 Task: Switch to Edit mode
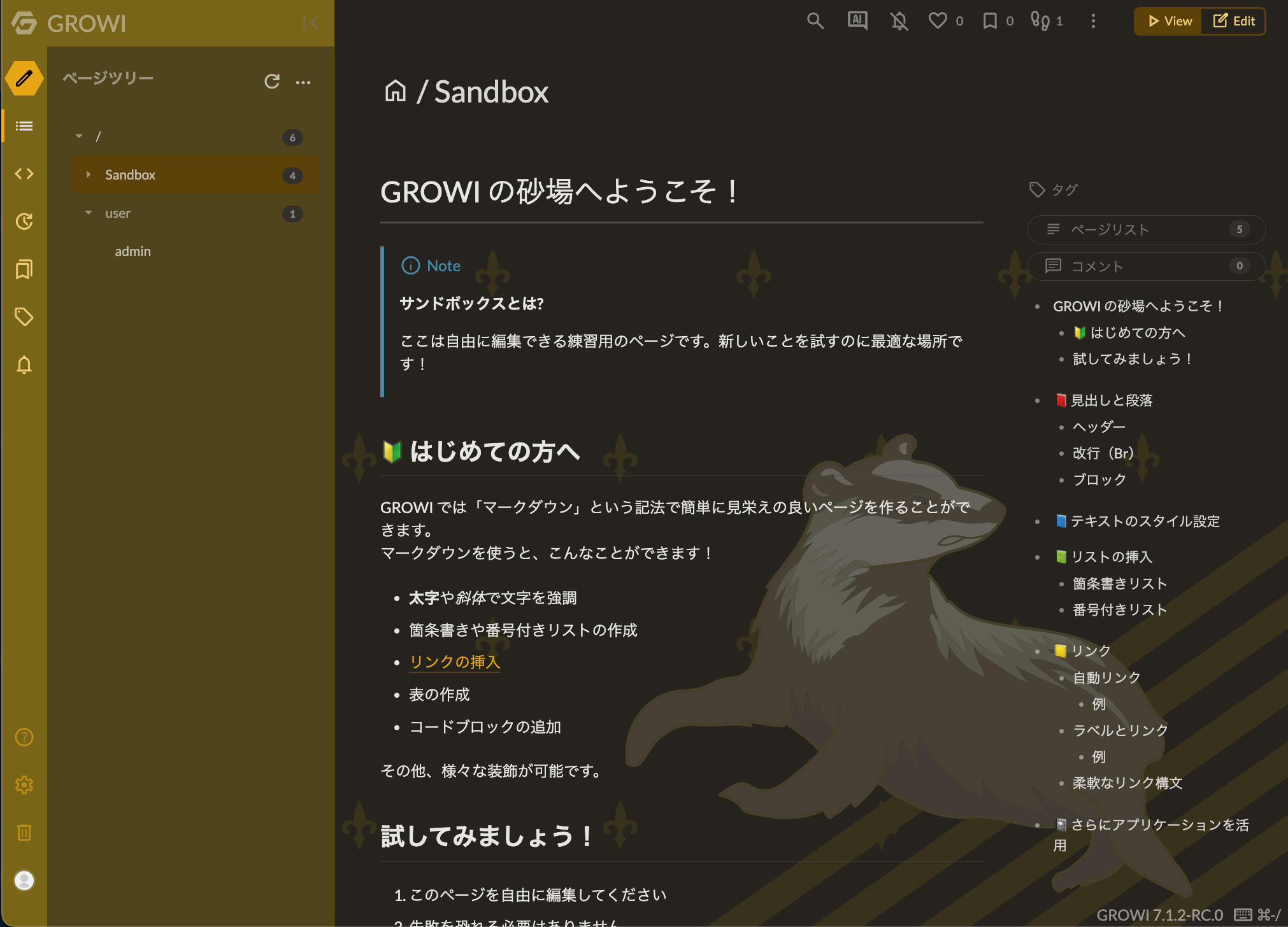pyautogui.click(x=1234, y=21)
